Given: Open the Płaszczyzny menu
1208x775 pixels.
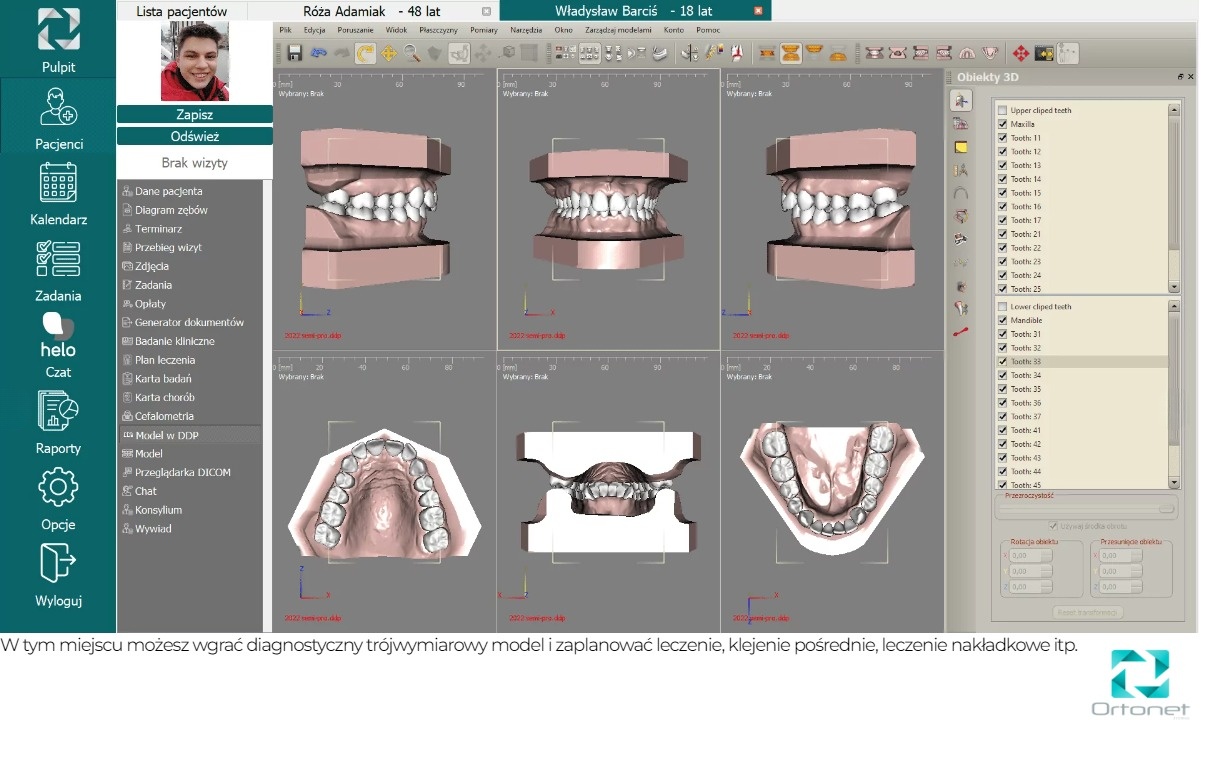Looking at the screenshot, I should [438, 30].
